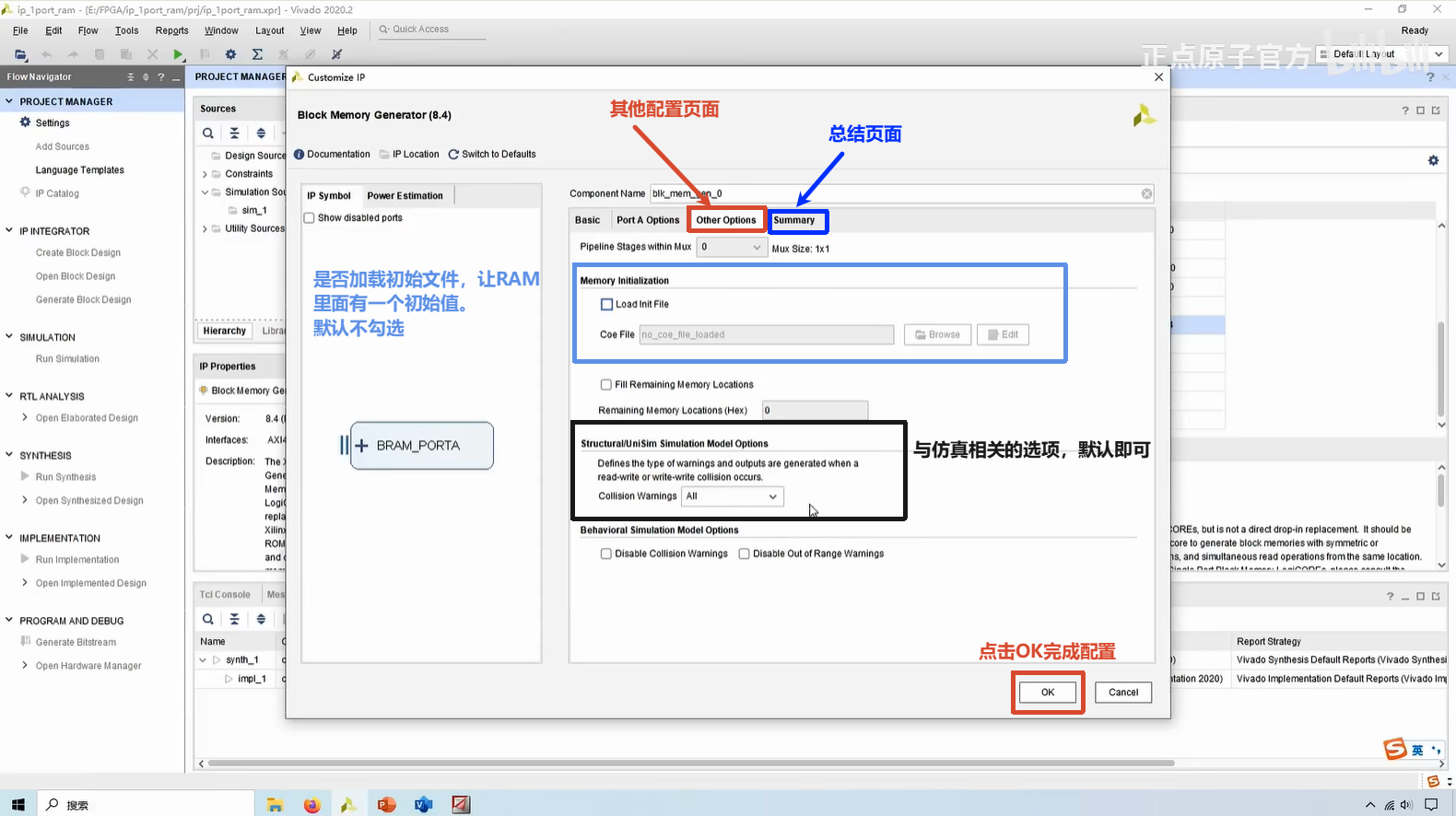1456x816 pixels.
Task: Click the Flow Navigator collapse-all icon
Action: pyautogui.click(x=130, y=77)
